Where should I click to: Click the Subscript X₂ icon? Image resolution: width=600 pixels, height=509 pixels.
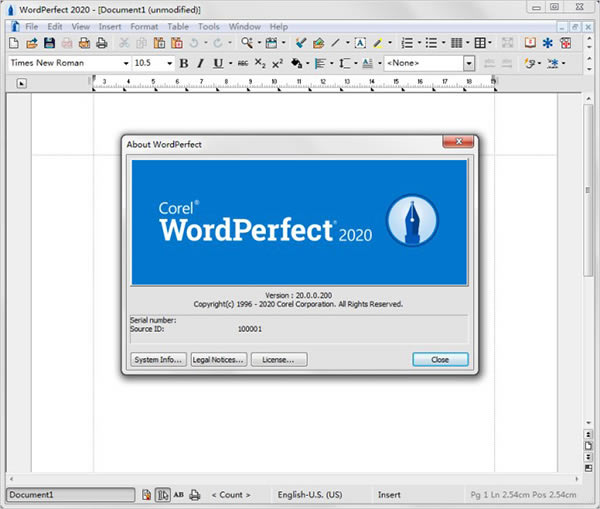tap(260, 63)
